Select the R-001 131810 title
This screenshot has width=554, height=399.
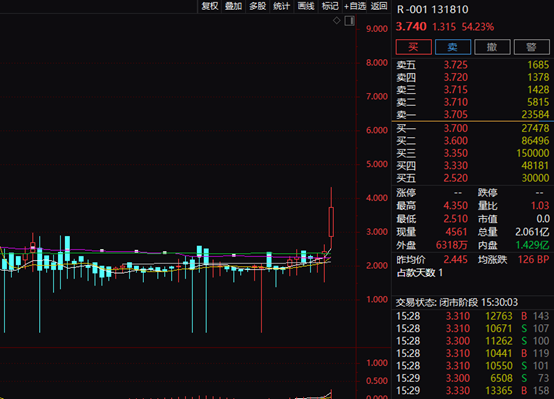(x=432, y=10)
